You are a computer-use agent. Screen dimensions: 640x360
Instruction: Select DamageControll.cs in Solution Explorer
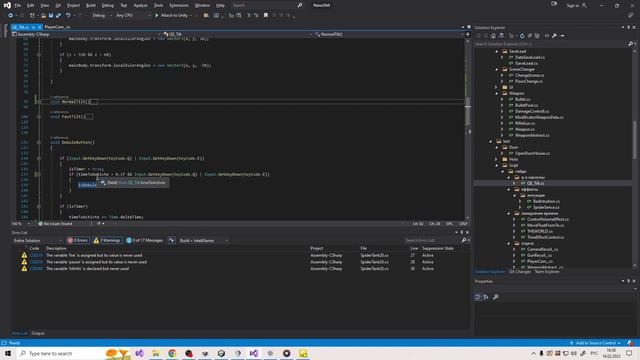coord(531,111)
